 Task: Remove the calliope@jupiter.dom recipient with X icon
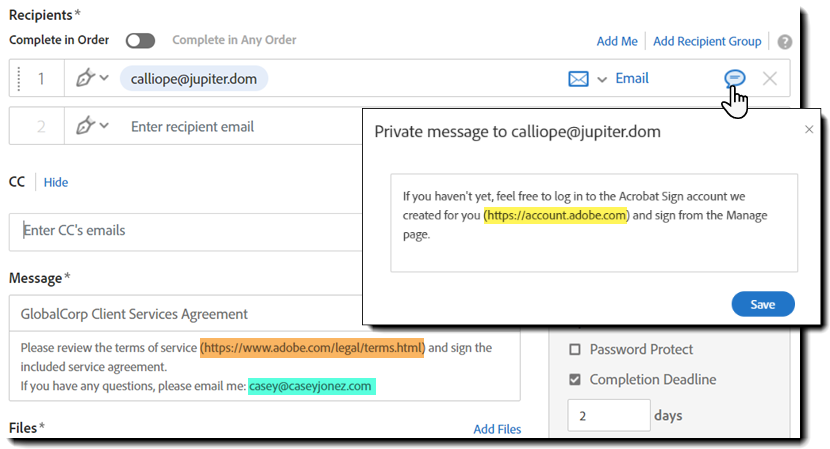pos(769,78)
